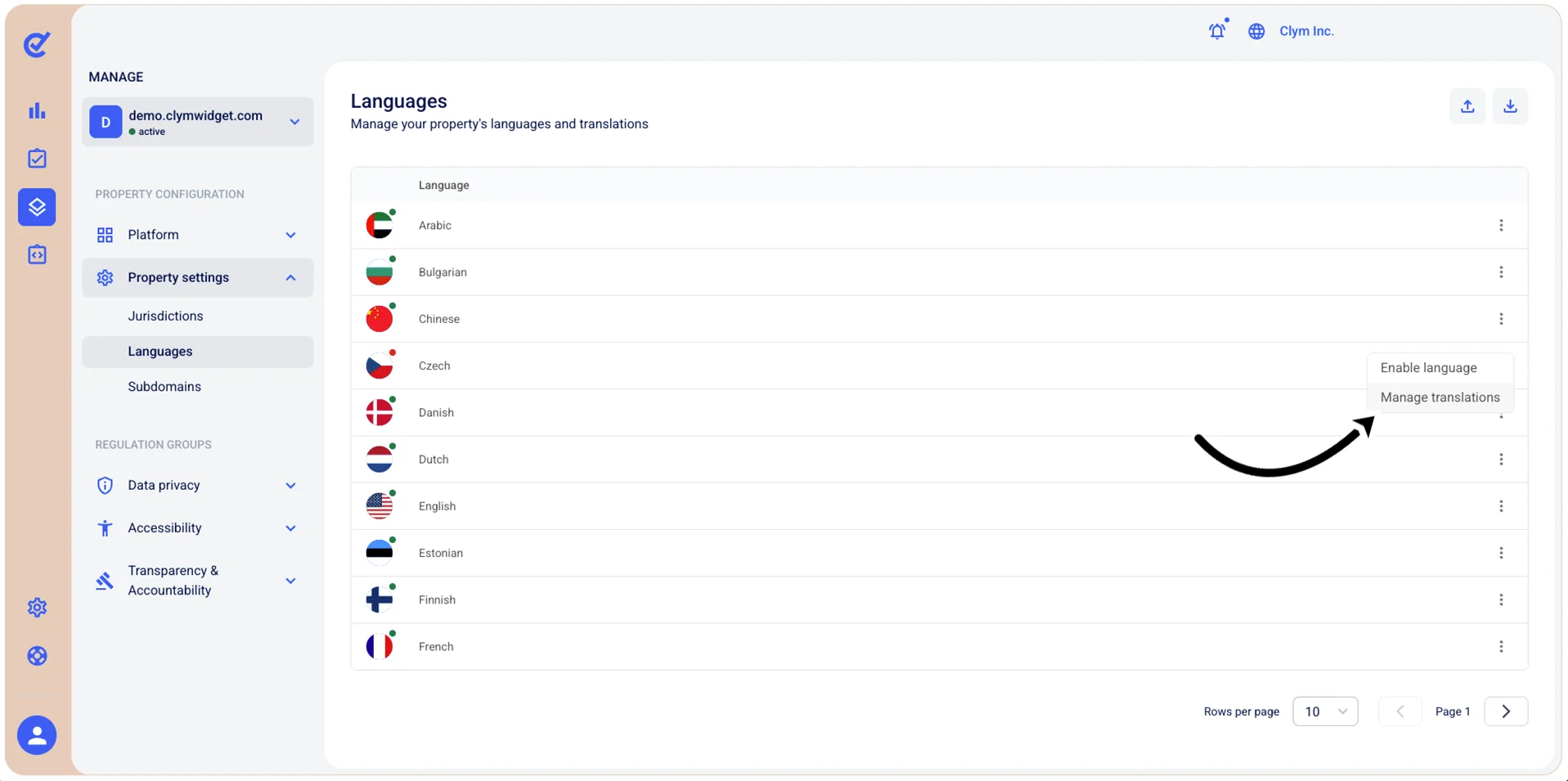Open three-dot menu for English row
The width and height of the screenshot is (1568, 781).
coord(1501,506)
